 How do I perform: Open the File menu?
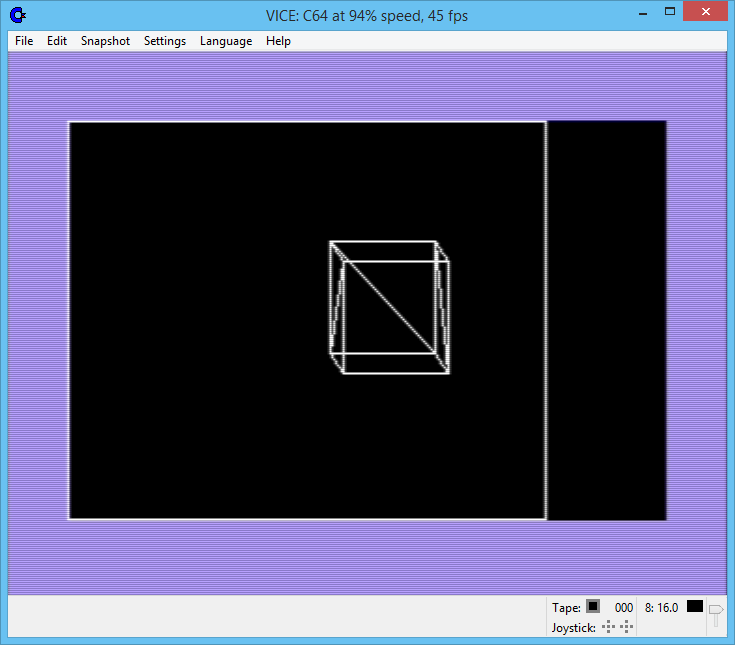point(24,41)
